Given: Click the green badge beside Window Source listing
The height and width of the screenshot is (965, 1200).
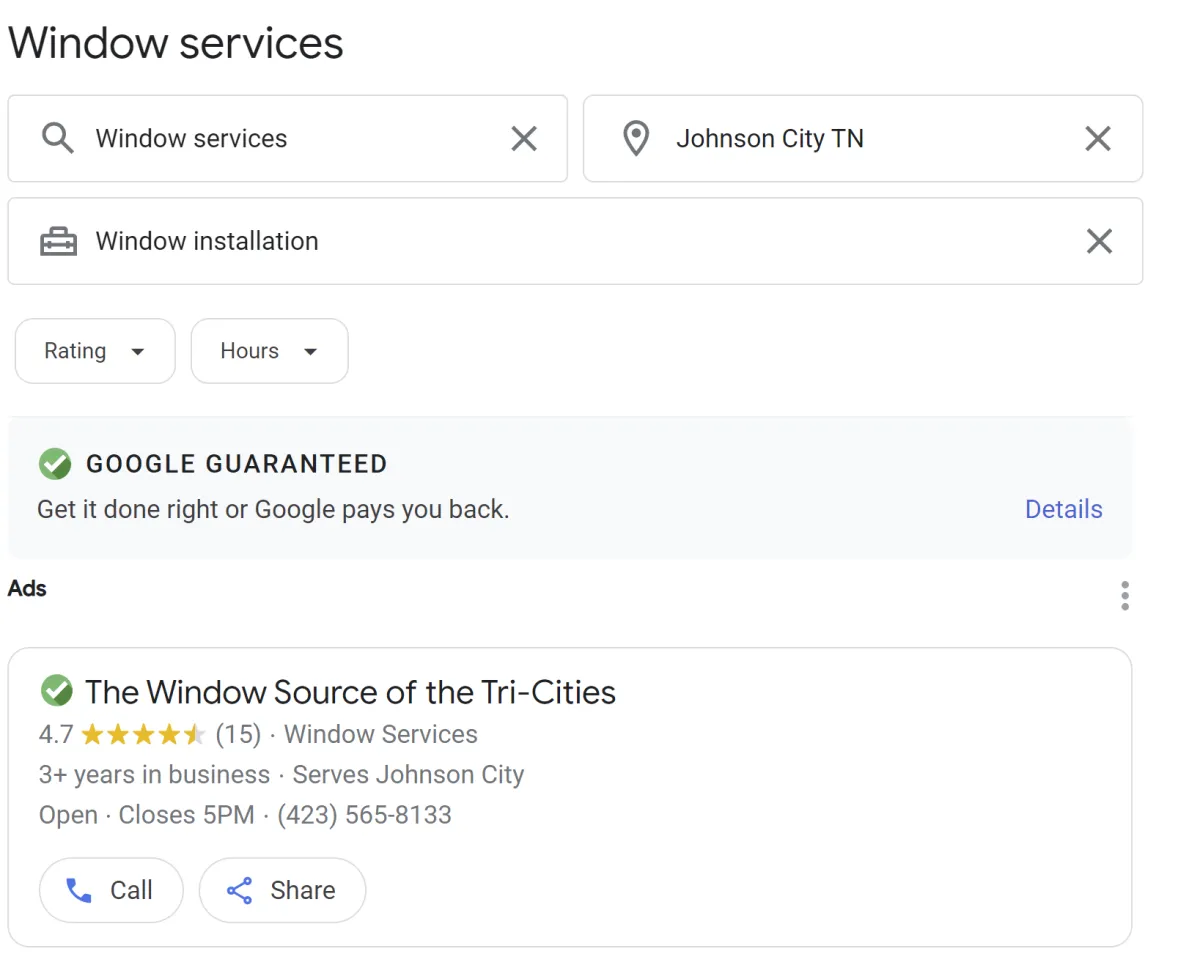Looking at the screenshot, I should tap(56, 691).
